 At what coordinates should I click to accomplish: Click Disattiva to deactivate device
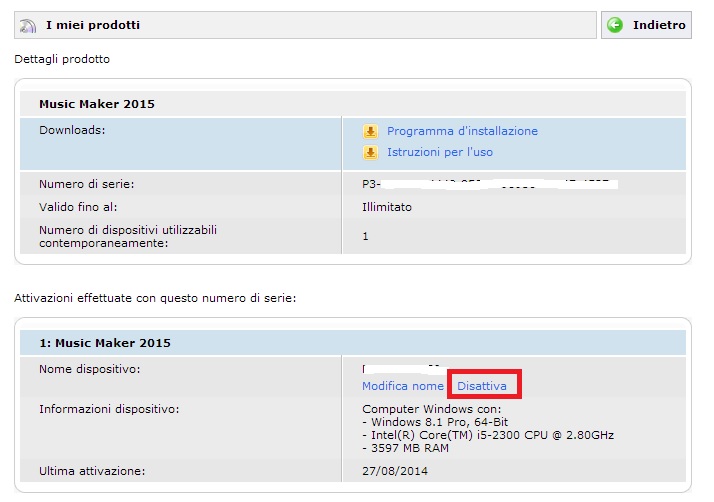(482, 386)
